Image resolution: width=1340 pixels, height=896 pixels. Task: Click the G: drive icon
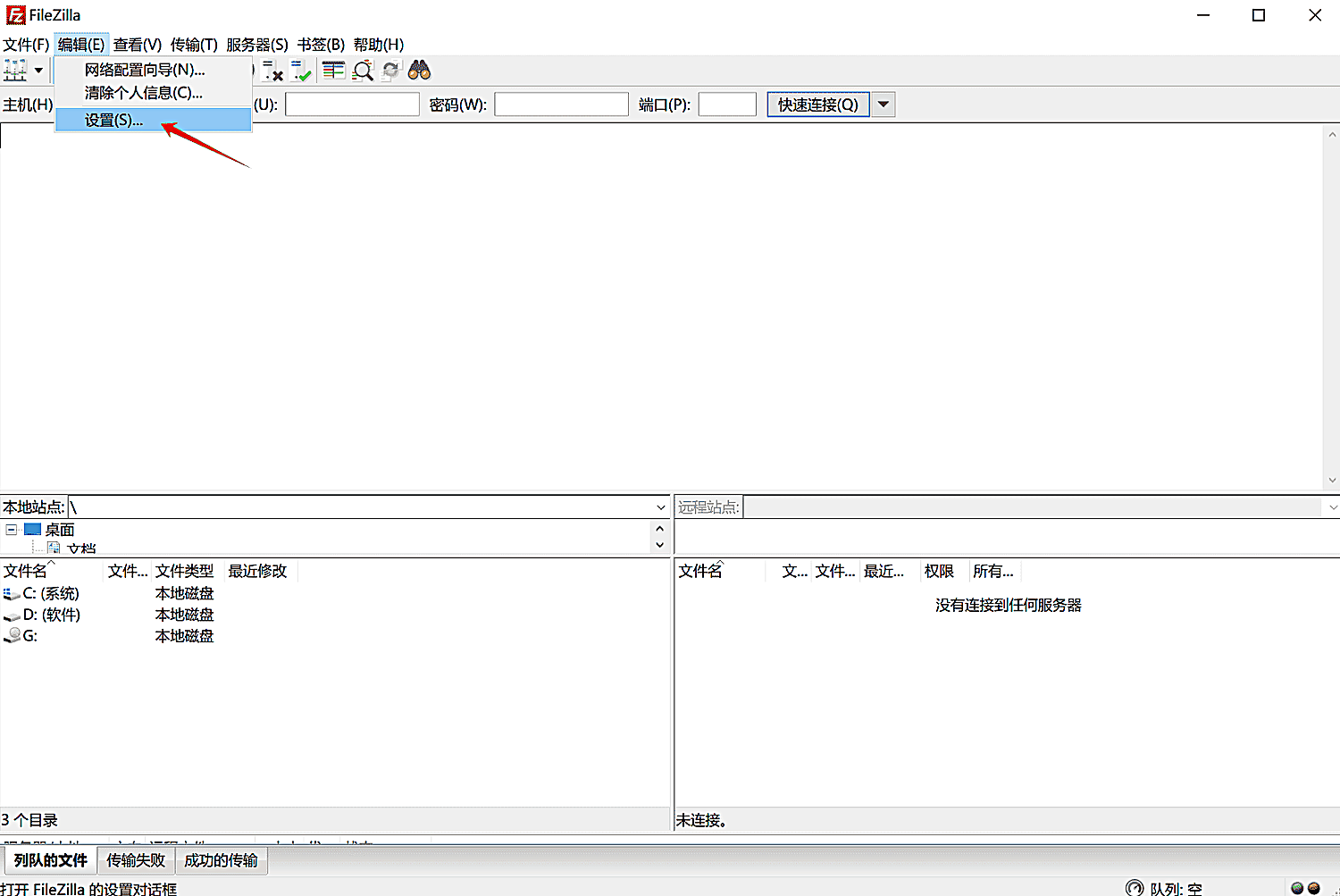(12, 636)
